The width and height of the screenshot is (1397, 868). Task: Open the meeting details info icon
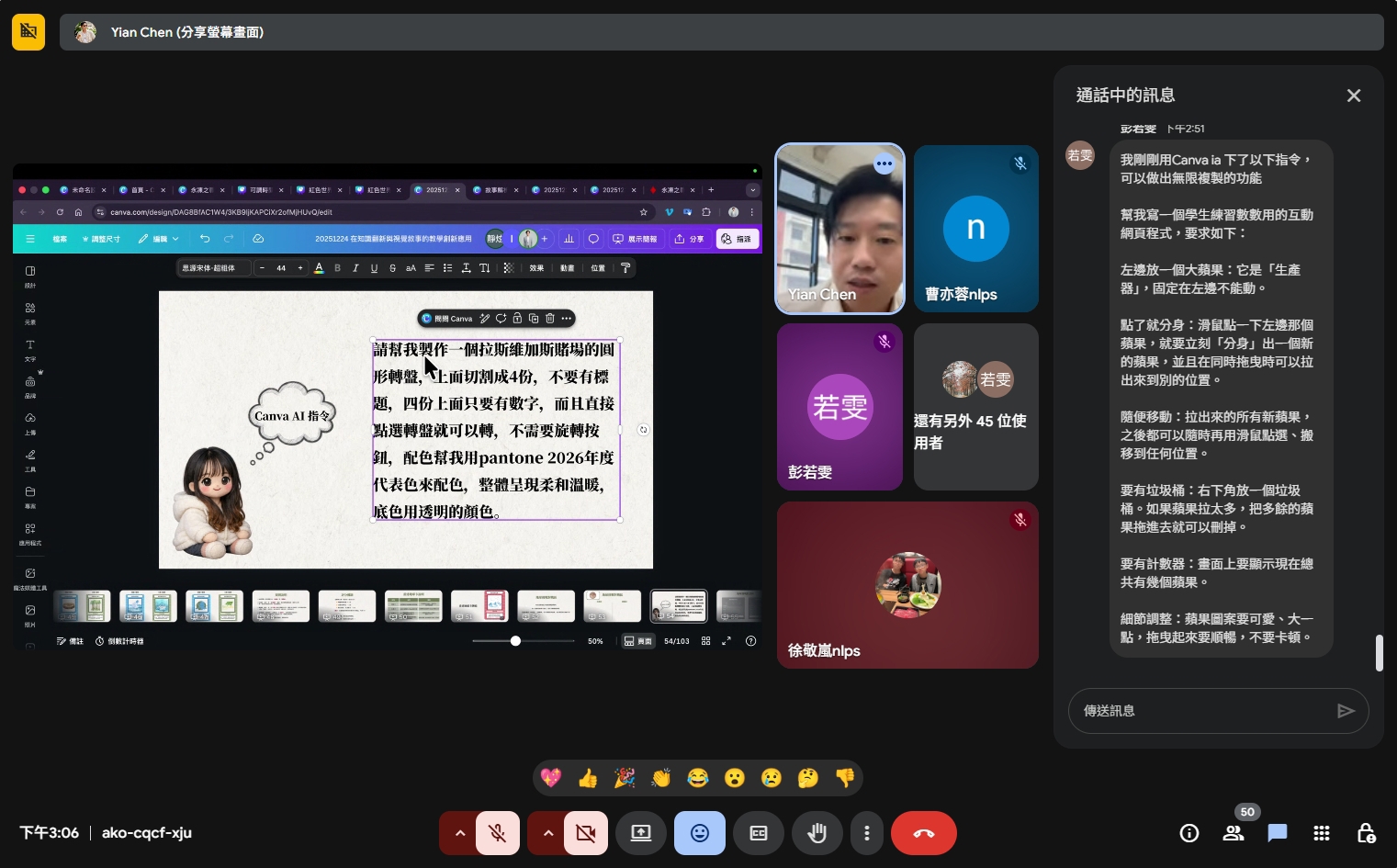pos(1189,833)
